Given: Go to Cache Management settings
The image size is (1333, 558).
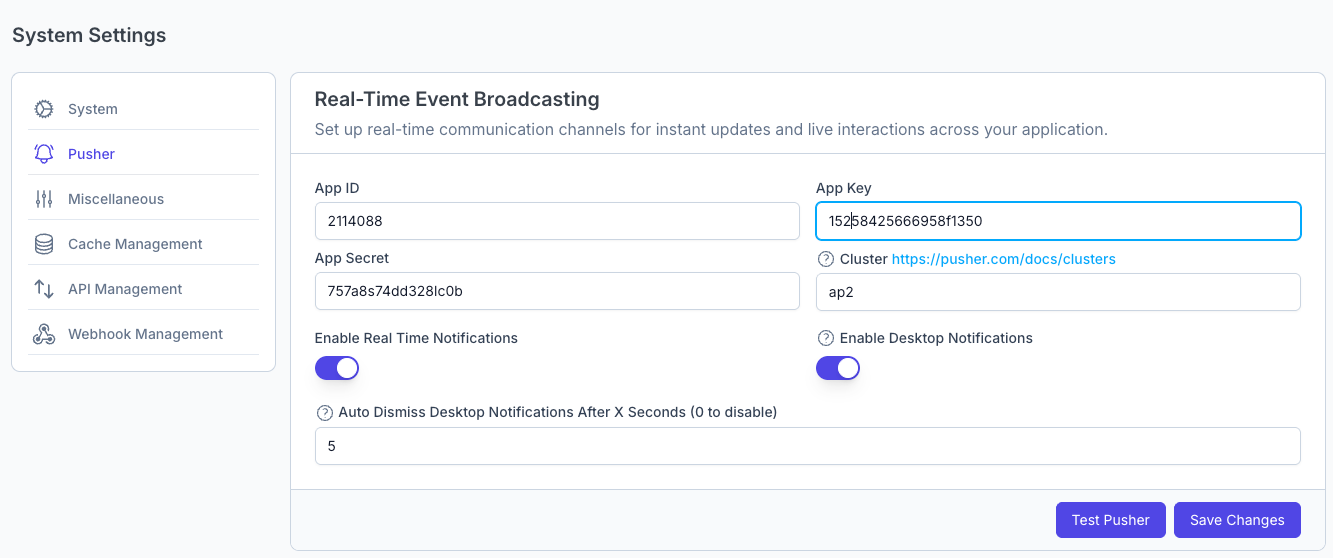Looking at the screenshot, I should [135, 244].
